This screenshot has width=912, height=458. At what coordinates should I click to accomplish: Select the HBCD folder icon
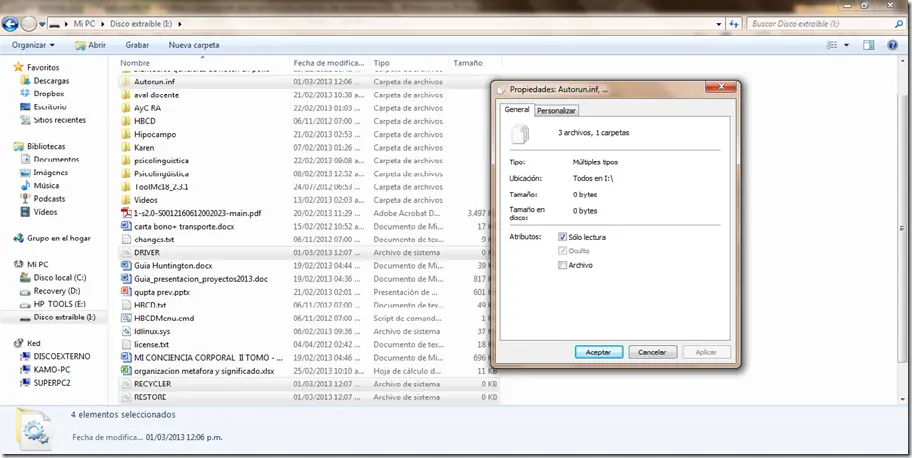(x=126, y=121)
